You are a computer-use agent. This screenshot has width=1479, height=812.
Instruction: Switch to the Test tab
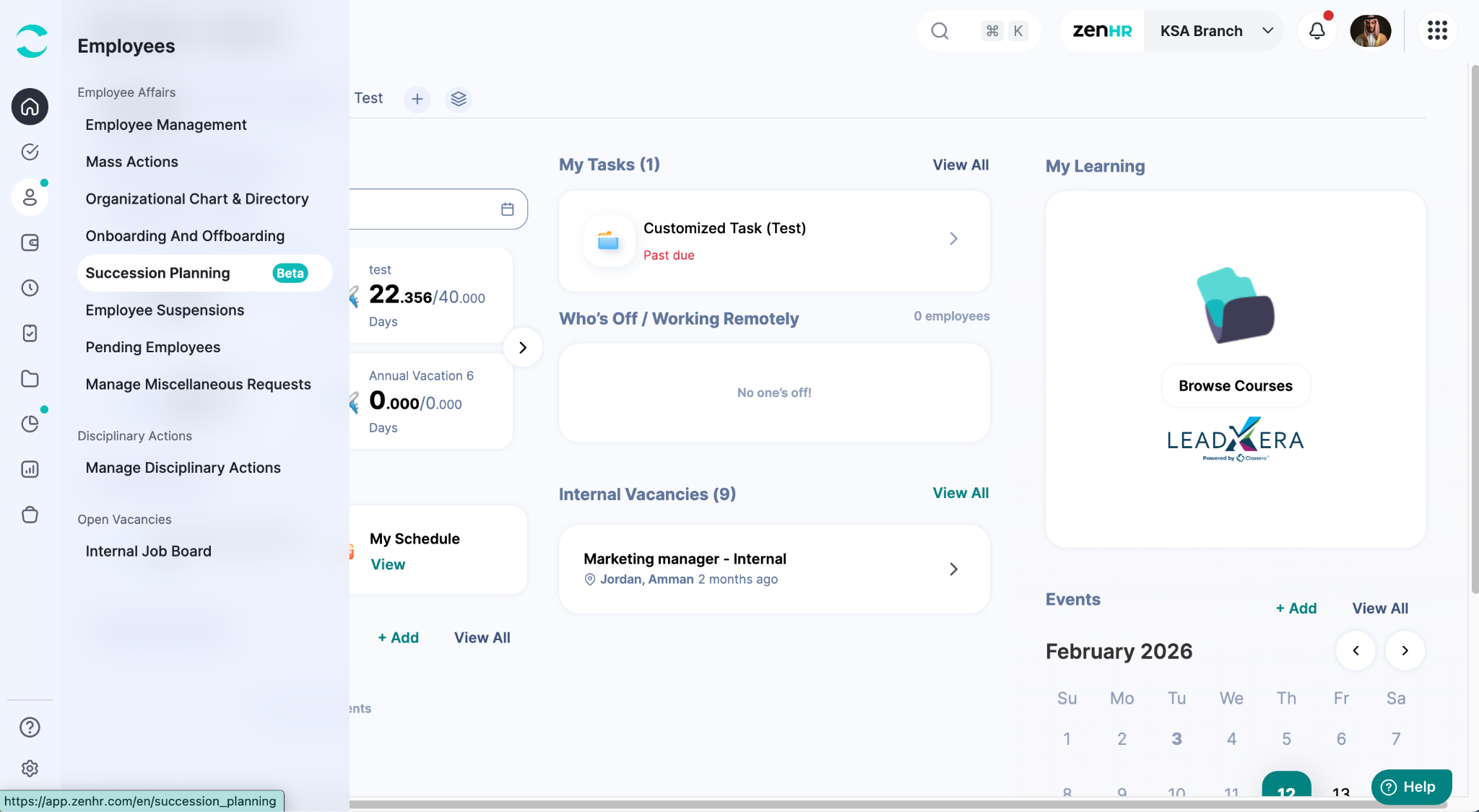(x=368, y=98)
